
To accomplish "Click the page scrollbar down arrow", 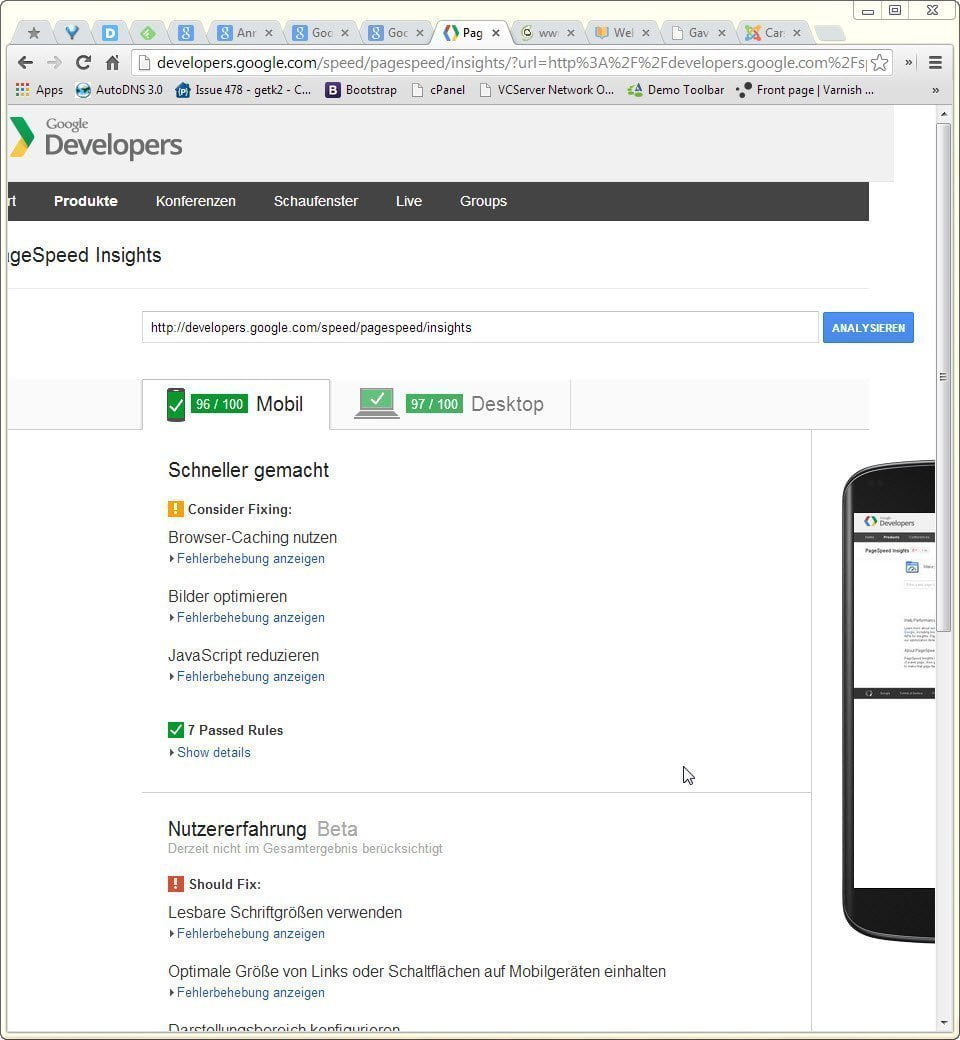I will click(943, 1023).
